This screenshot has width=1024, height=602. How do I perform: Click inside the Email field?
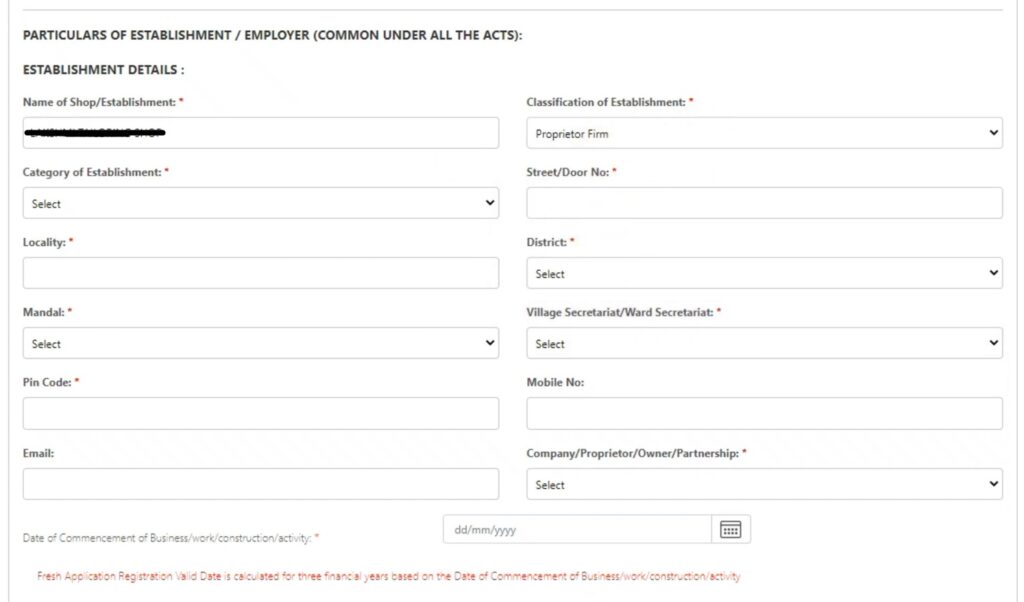(x=261, y=484)
